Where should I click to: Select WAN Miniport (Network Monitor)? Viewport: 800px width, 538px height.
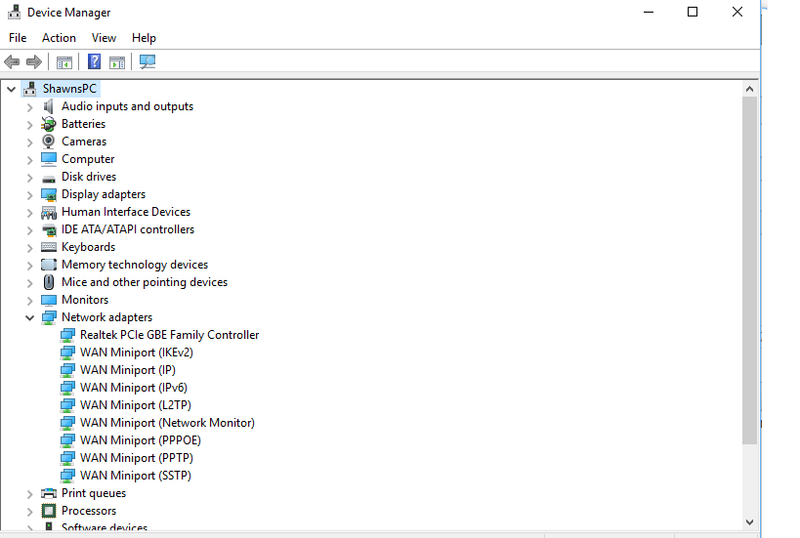167,423
